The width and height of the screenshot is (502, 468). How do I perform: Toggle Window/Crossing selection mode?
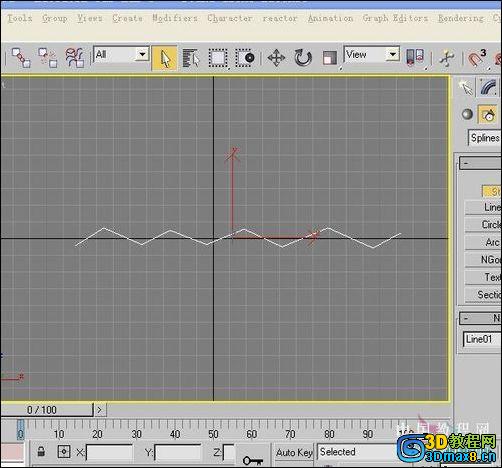pos(245,58)
